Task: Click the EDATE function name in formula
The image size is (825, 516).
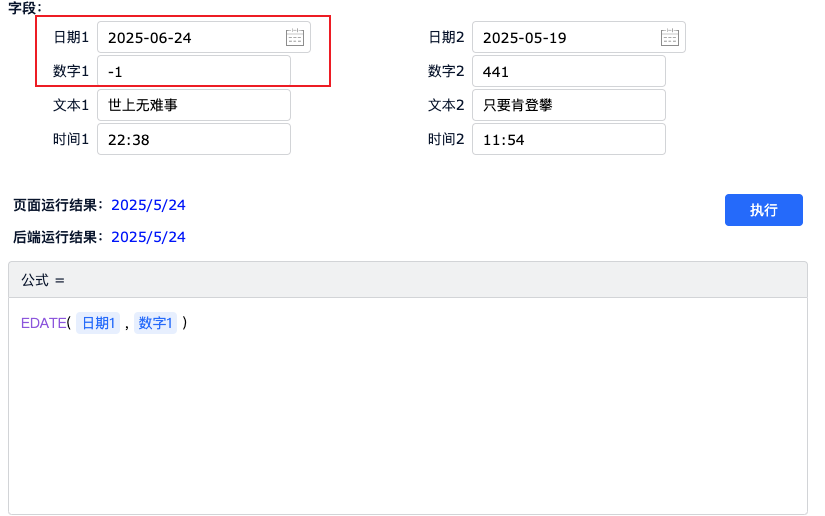Action: (43, 323)
